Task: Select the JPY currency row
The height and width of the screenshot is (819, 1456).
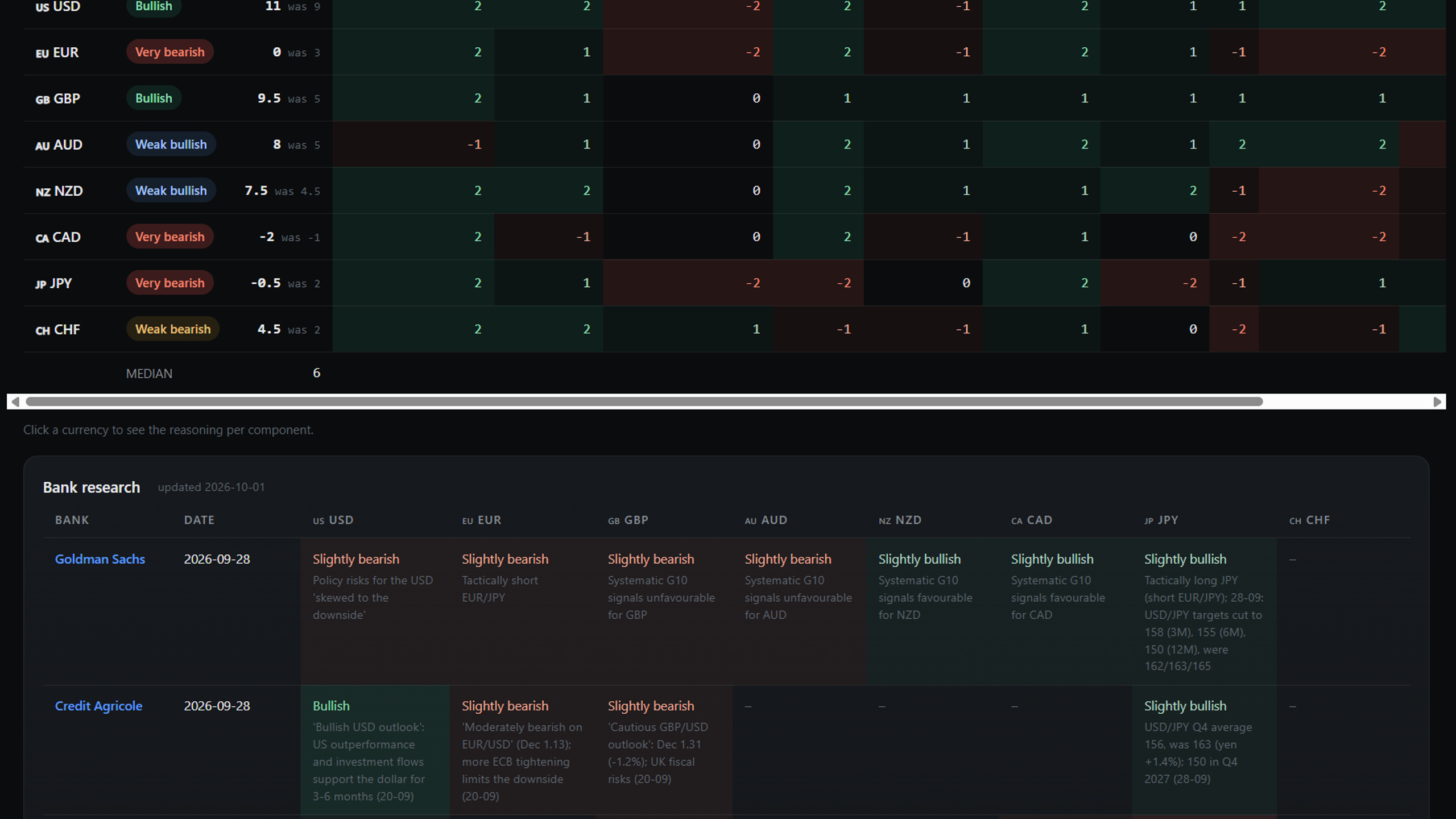Action: point(734,283)
